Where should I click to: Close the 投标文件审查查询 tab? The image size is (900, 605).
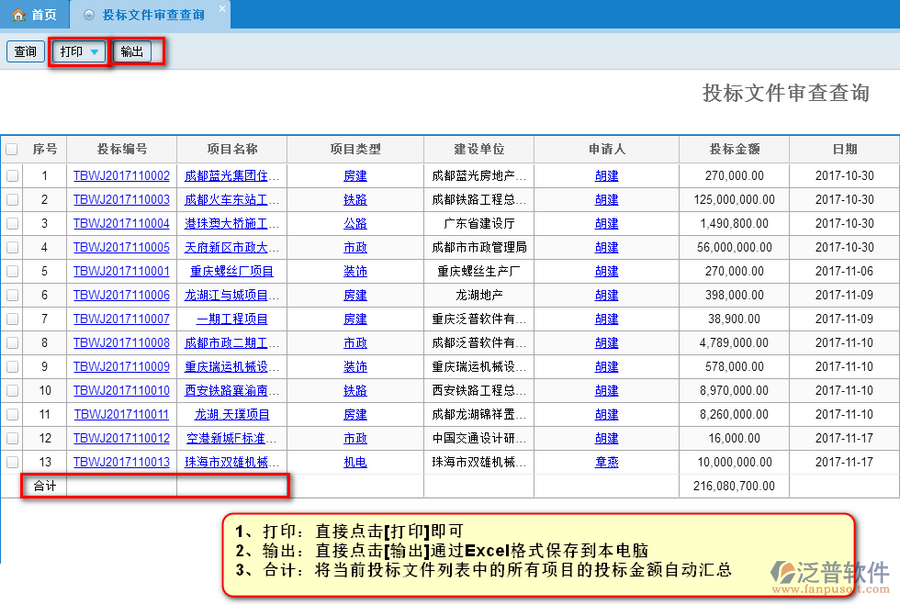222,8
